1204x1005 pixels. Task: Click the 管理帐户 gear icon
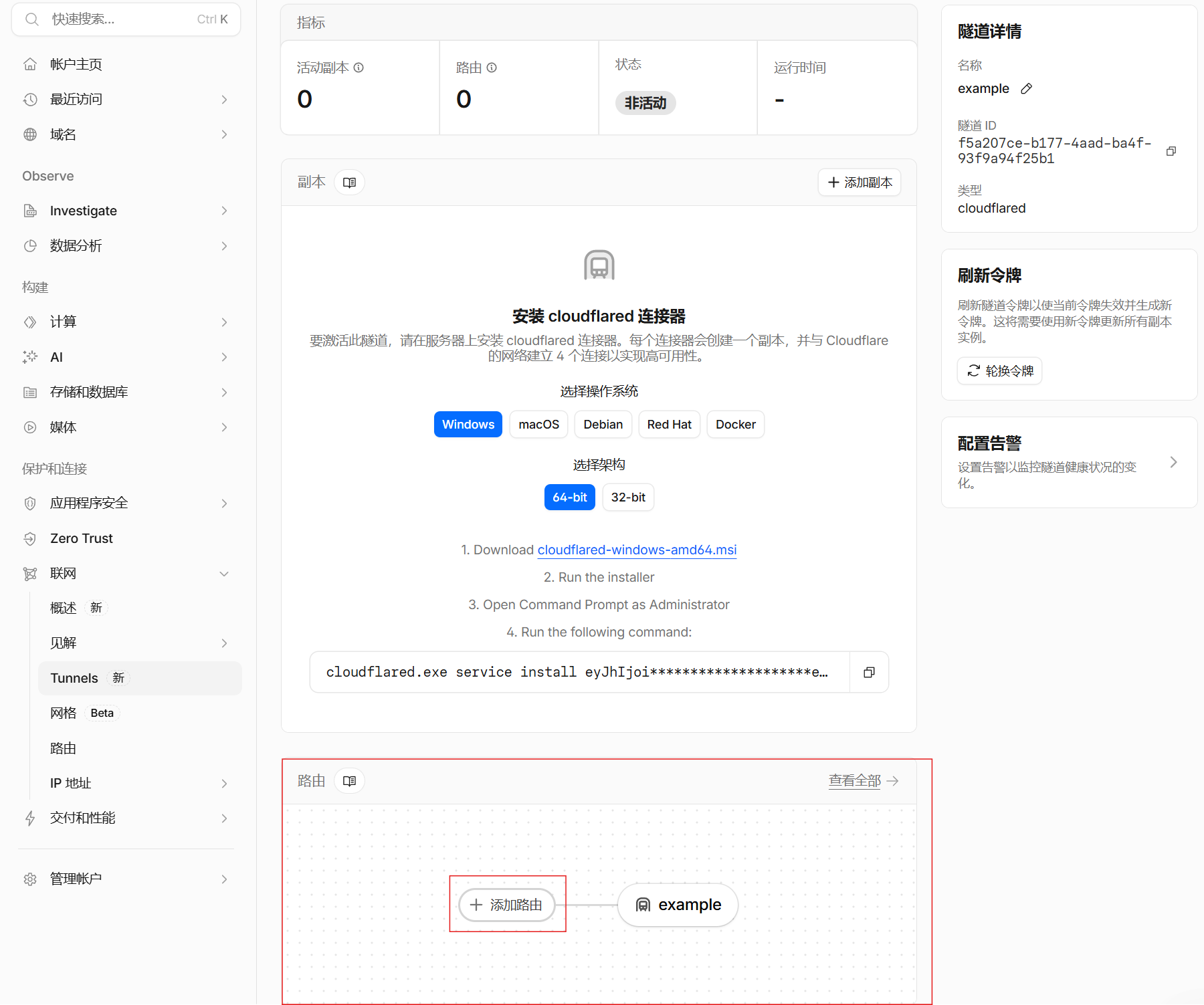30,879
